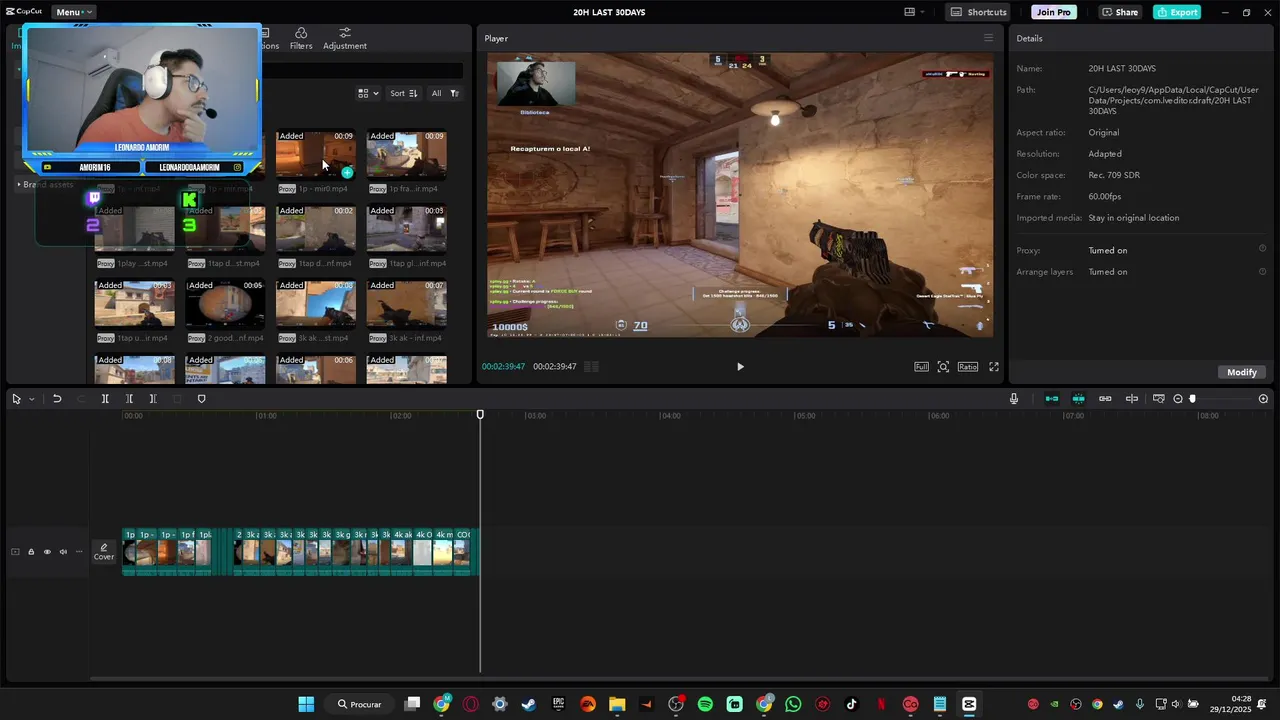Image resolution: width=1280 pixels, height=720 pixels.
Task: Hide the main video track with eye icon
Action: [x=47, y=552]
